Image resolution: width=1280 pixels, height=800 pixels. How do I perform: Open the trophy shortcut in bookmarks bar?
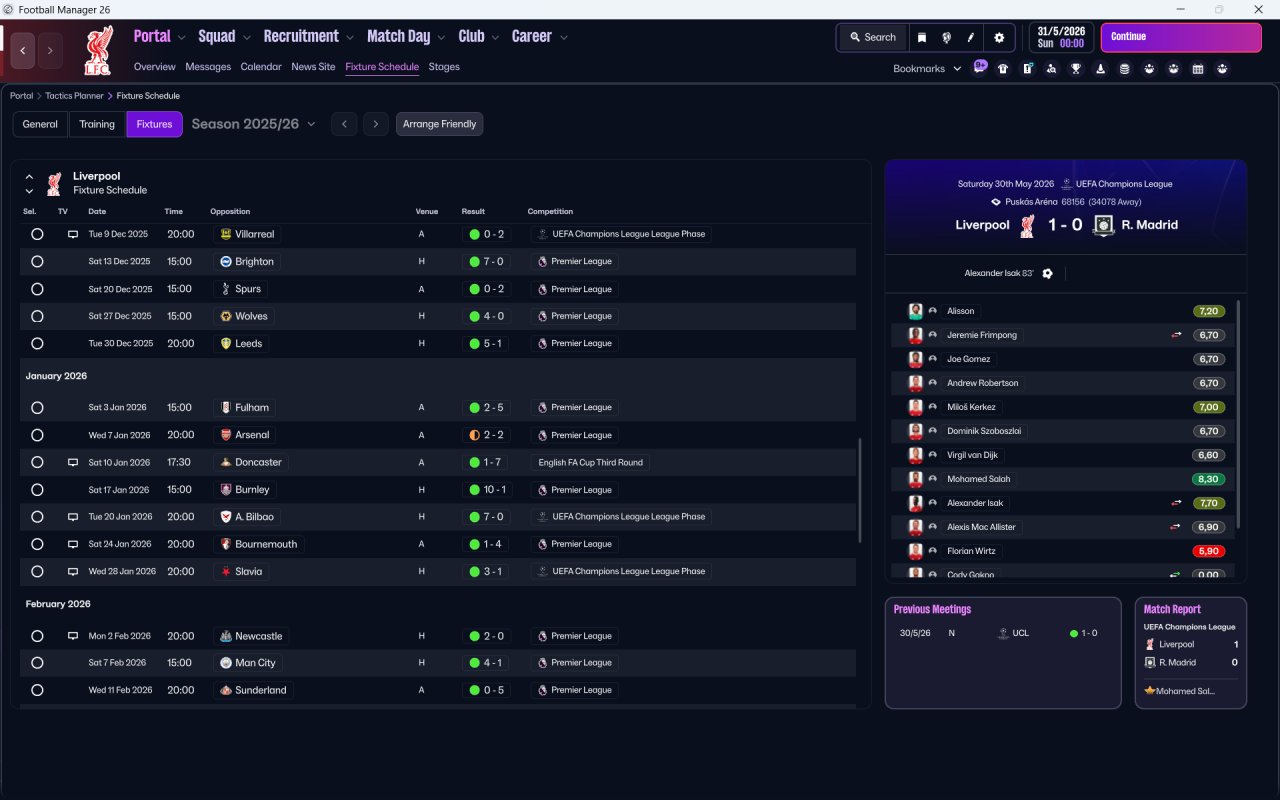(x=1076, y=69)
